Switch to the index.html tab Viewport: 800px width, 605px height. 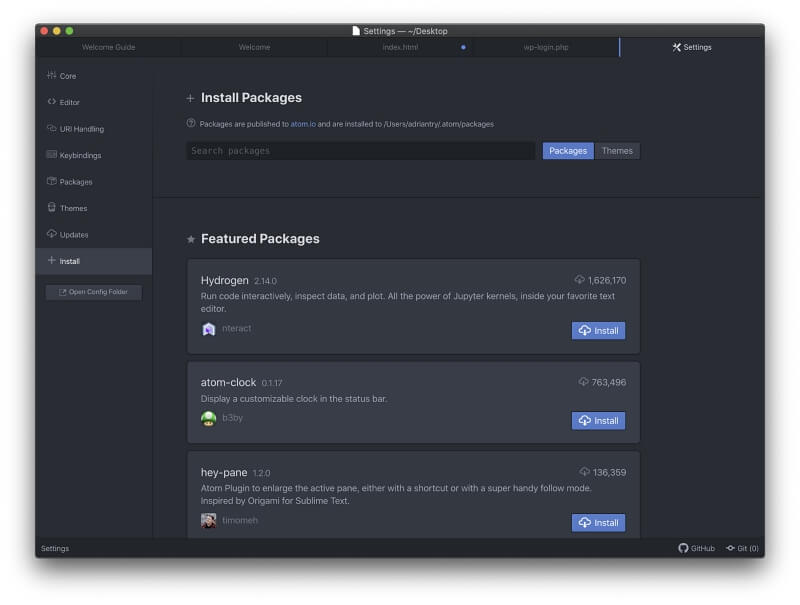pos(400,47)
